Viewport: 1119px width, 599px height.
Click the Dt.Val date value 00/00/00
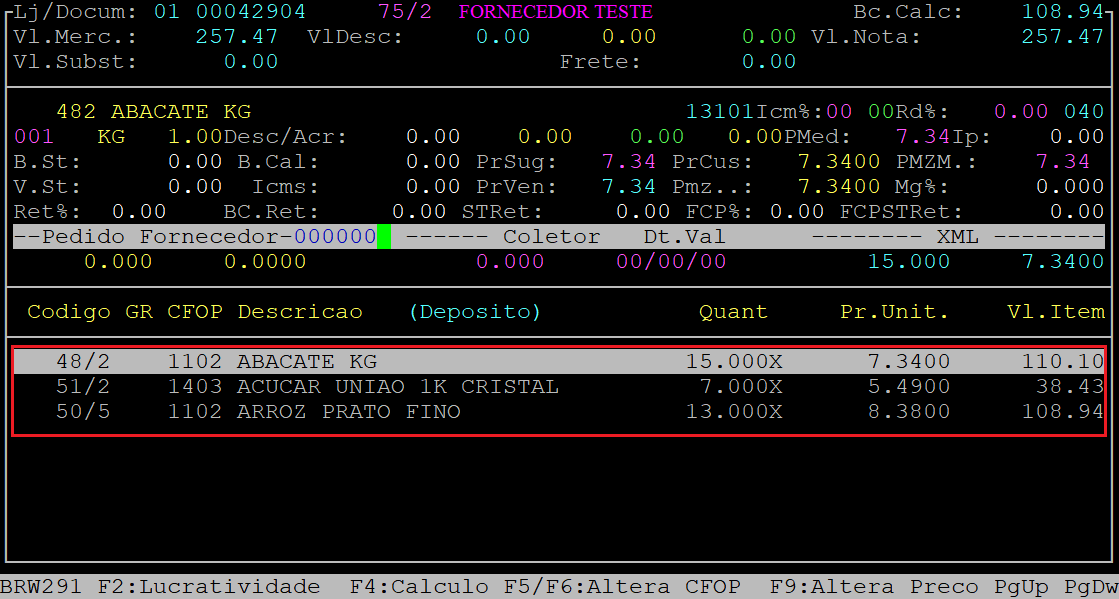[x=670, y=262]
